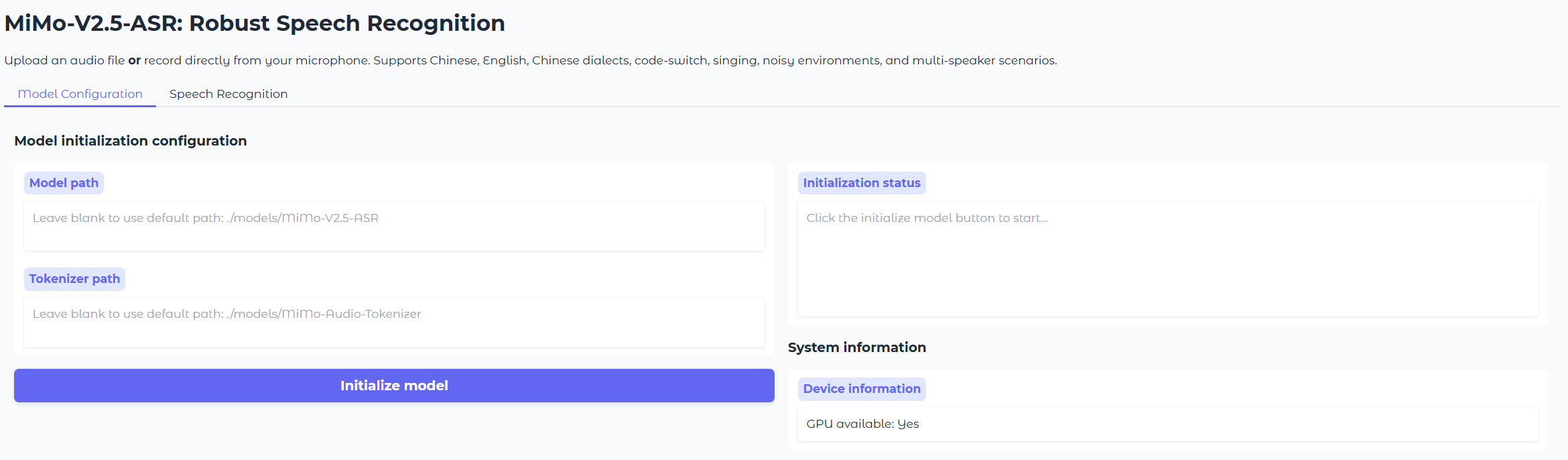Click the Initialization status label
The image size is (1568, 460).
click(x=862, y=183)
